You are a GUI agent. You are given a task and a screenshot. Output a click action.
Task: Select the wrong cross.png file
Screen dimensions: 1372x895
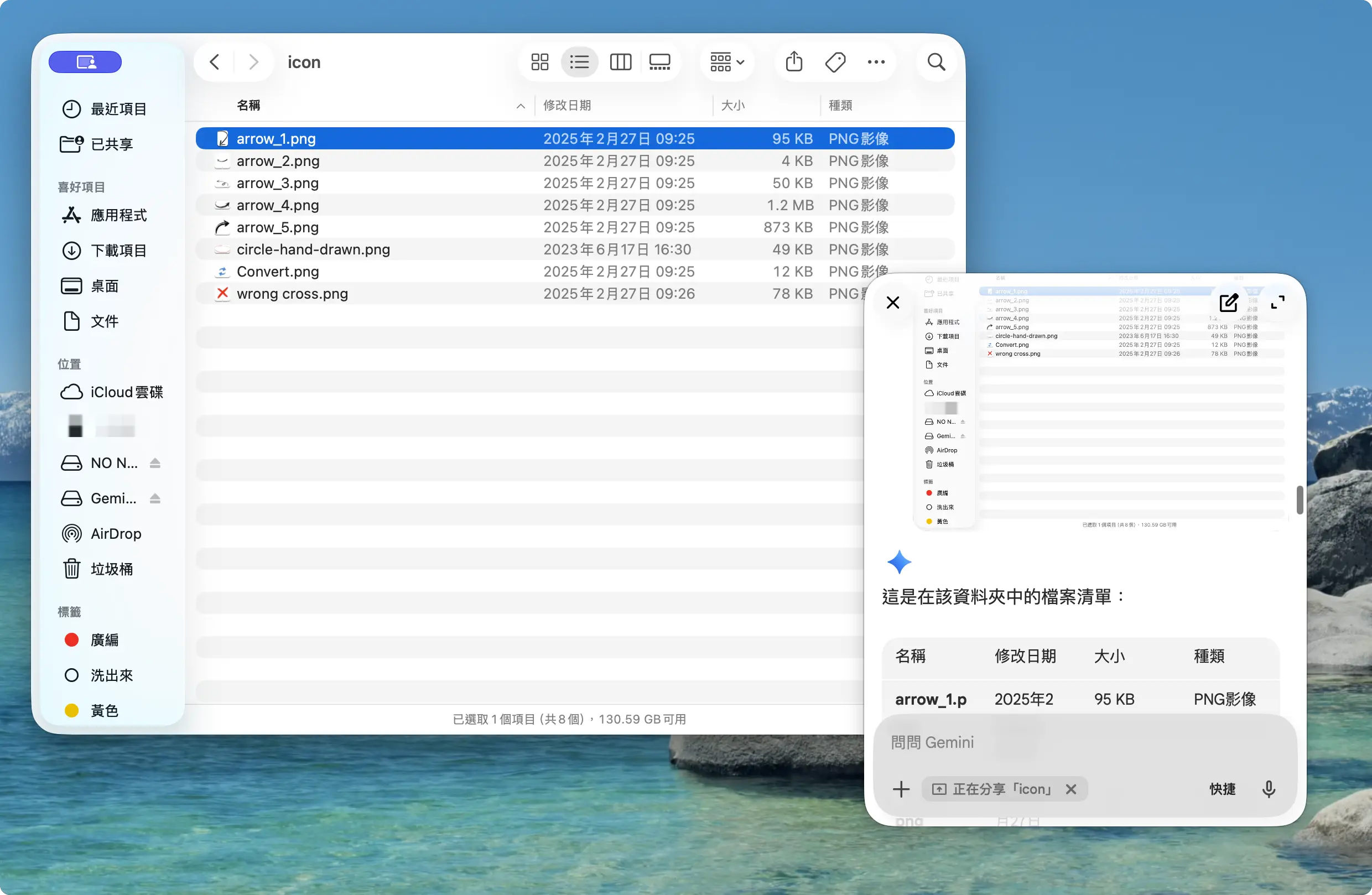[x=531, y=294]
